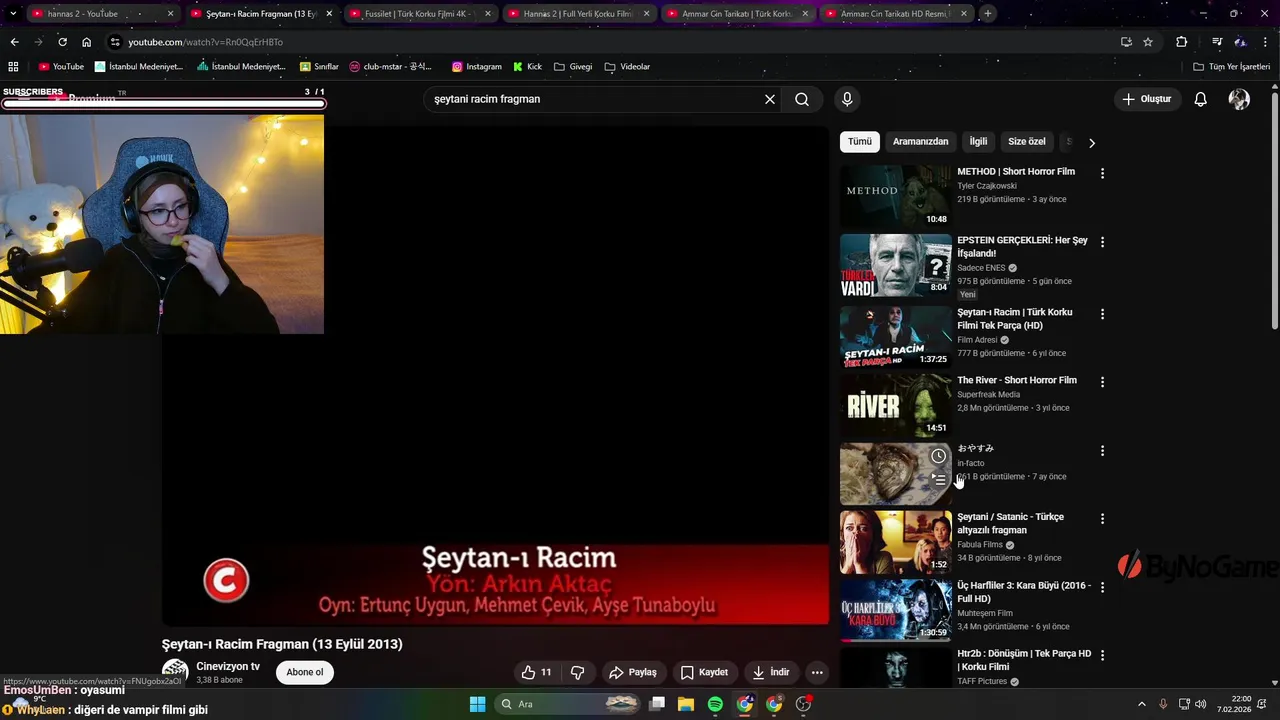Open the Tüm Yer İşaretleri folder
Image resolution: width=1280 pixels, height=720 pixels.
(x=1232, y=67)
